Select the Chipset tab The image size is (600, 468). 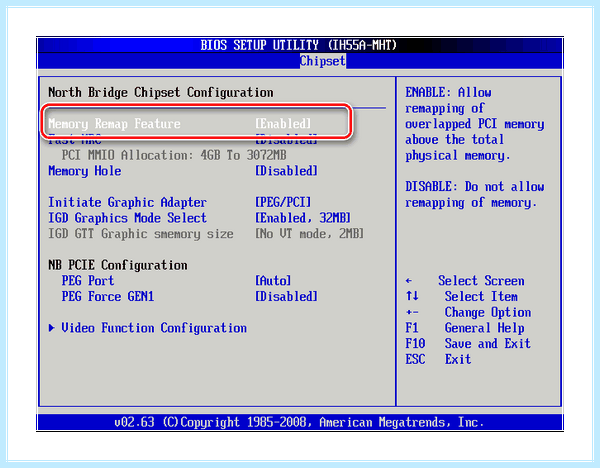323,61
